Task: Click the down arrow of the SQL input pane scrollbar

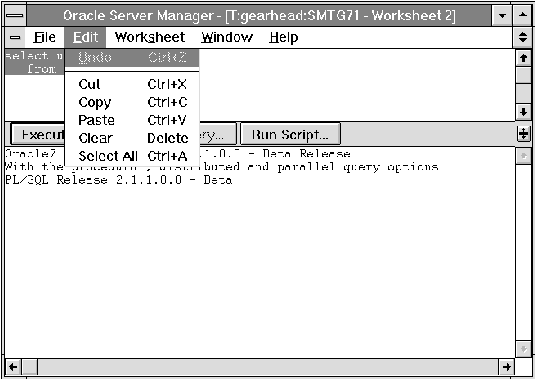Action: (523, 112)
